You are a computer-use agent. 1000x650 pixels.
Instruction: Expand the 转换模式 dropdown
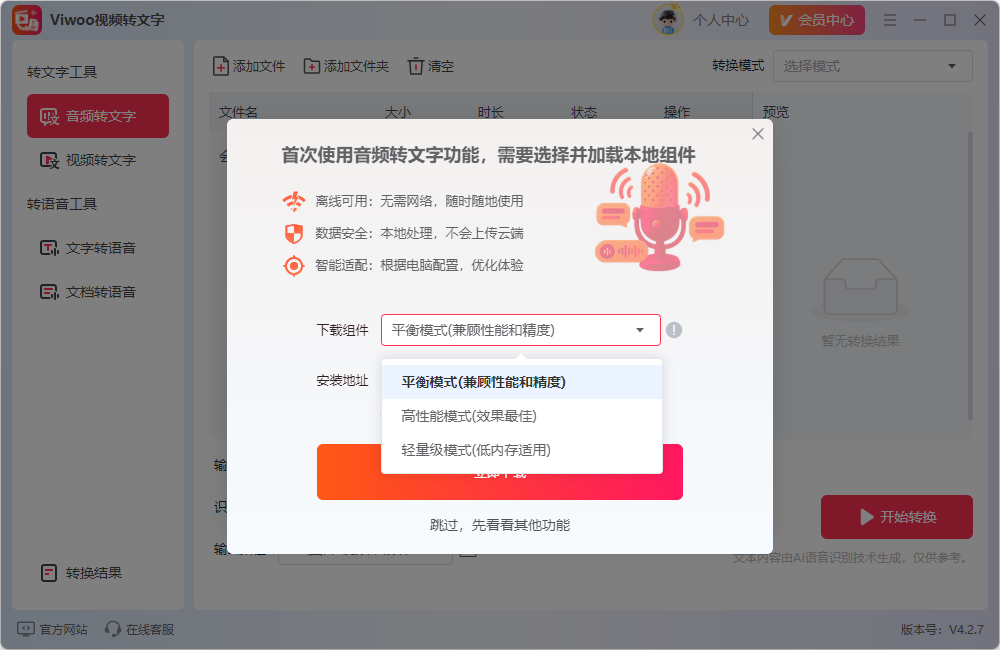pos(872,66)
